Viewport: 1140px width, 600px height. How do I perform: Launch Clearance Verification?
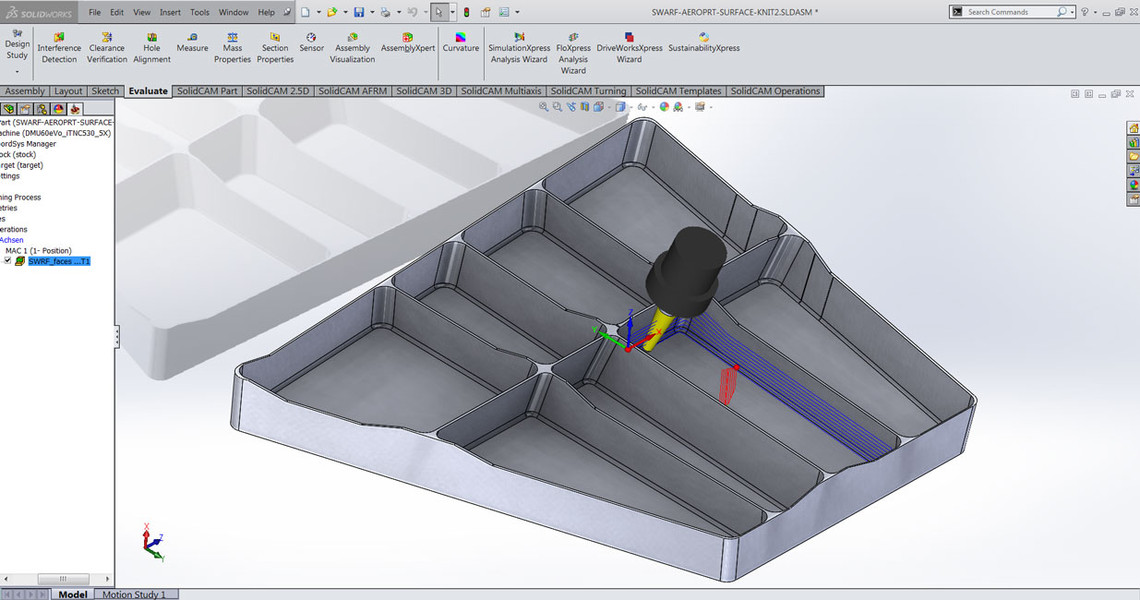click(107, 48)
